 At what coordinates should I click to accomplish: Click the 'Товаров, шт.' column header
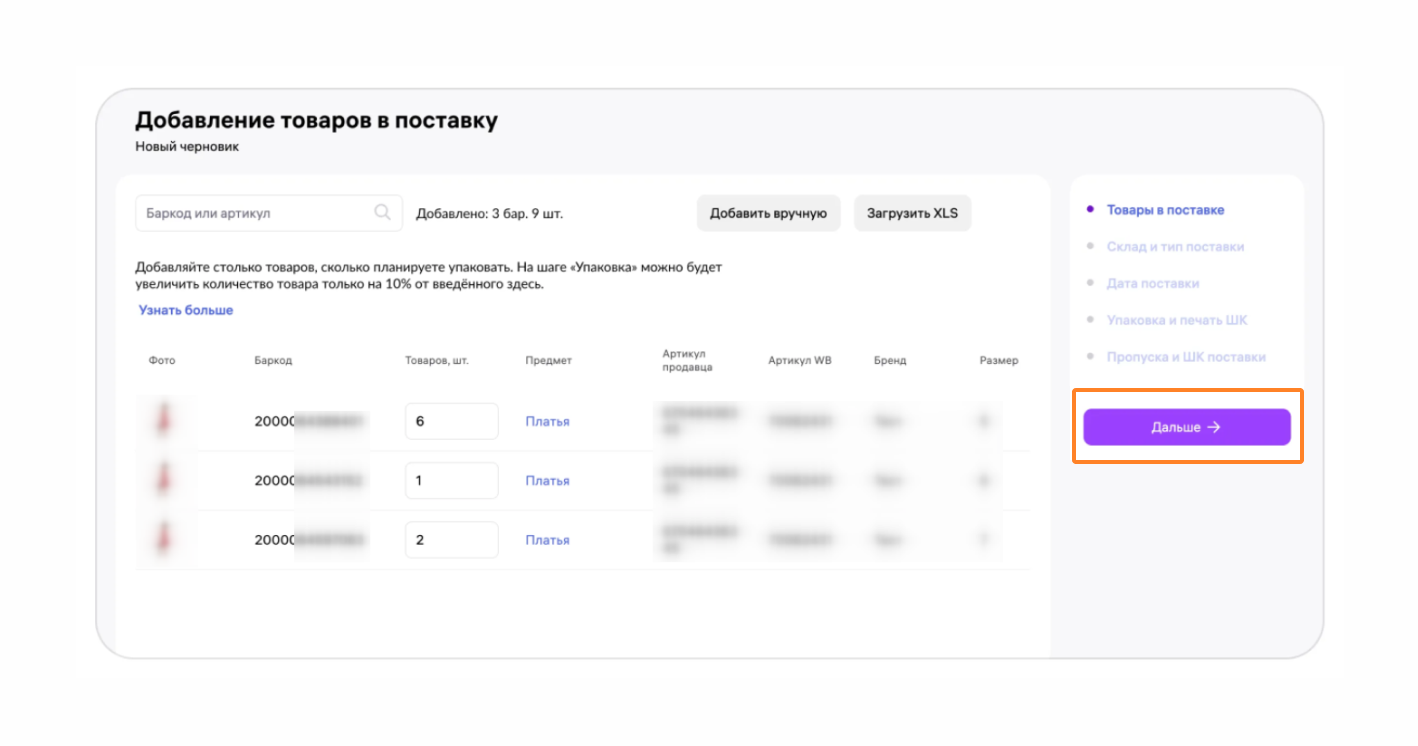click(437, 361)
